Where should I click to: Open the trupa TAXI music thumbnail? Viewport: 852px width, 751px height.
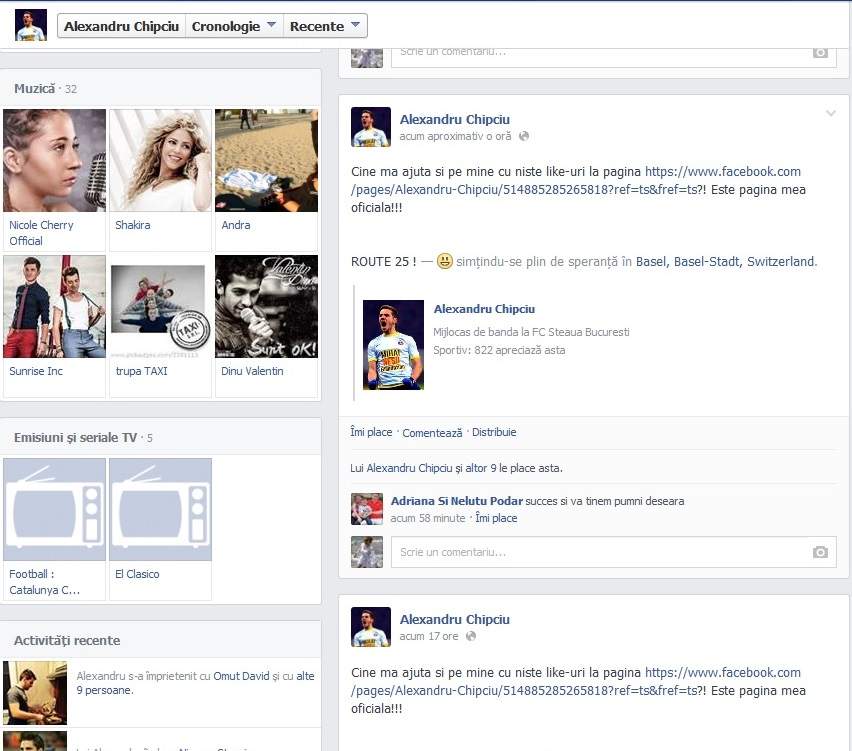pos(160,306)
